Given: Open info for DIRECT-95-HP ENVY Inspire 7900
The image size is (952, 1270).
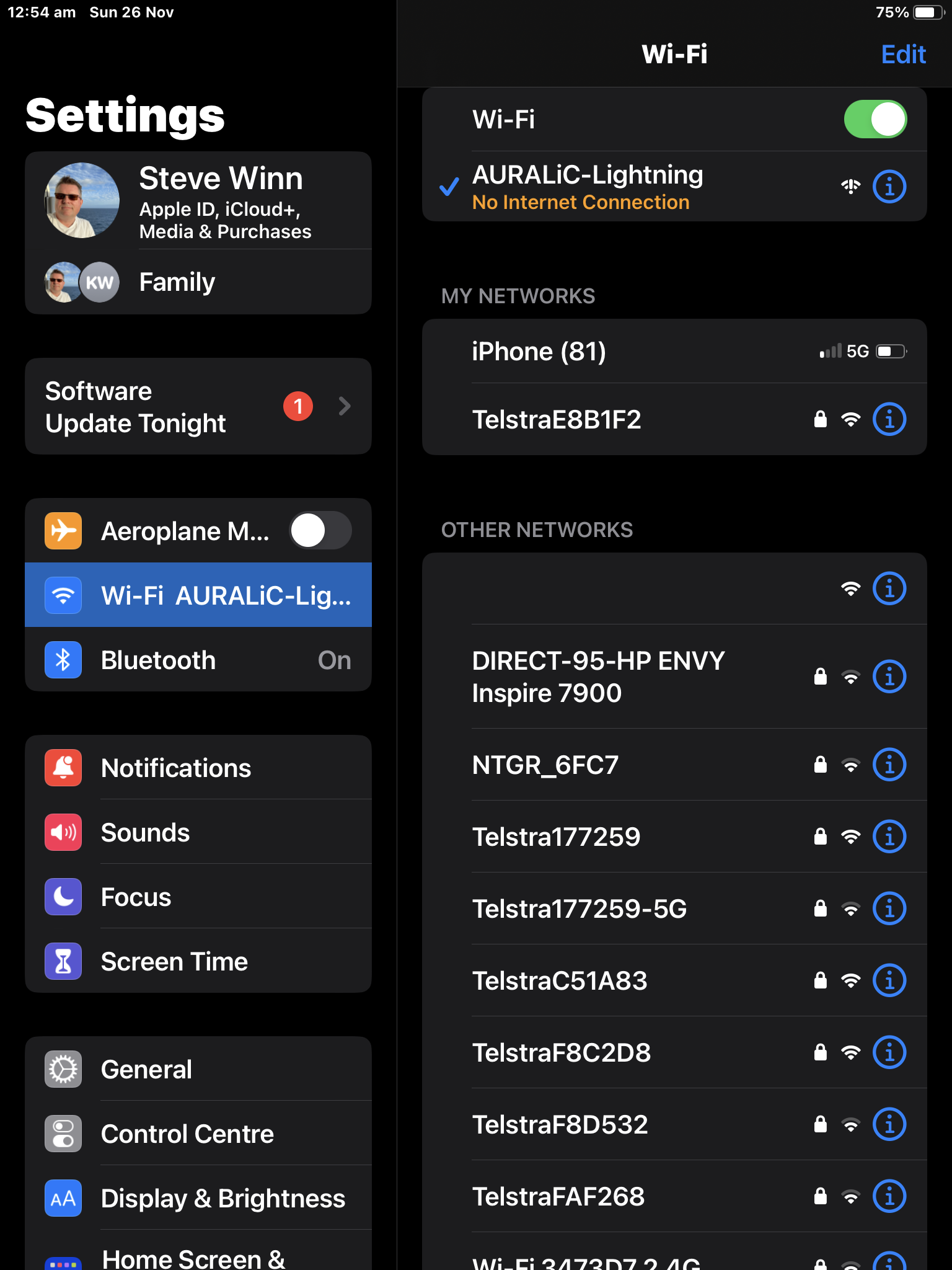Looking at the screenshot, I should [x=889, y=677].
